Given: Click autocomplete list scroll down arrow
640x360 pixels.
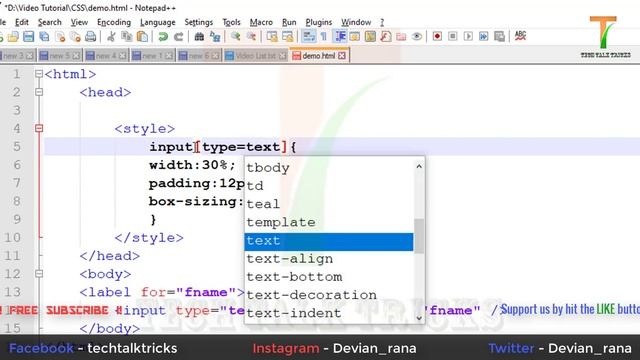Looking at the screenshot, I should pos(419,318).
